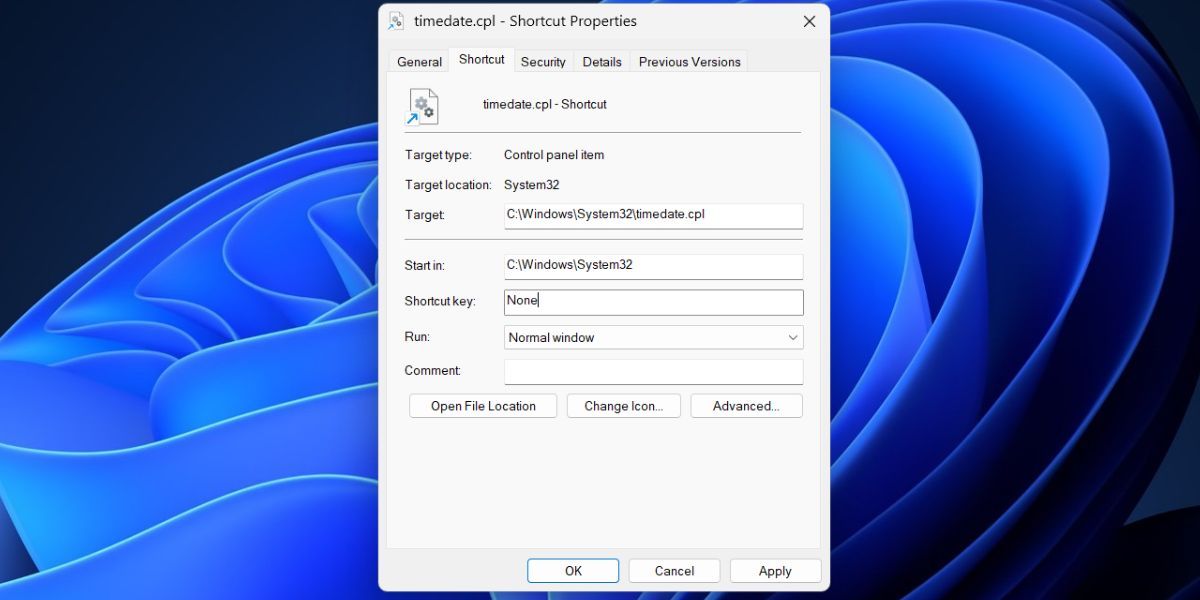
Task: Click the 'Comment:' label
Action: click(433, 370)
